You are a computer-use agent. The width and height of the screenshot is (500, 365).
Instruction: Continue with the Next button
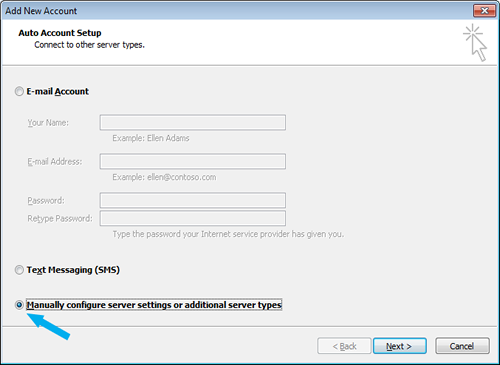pos(400,346)
